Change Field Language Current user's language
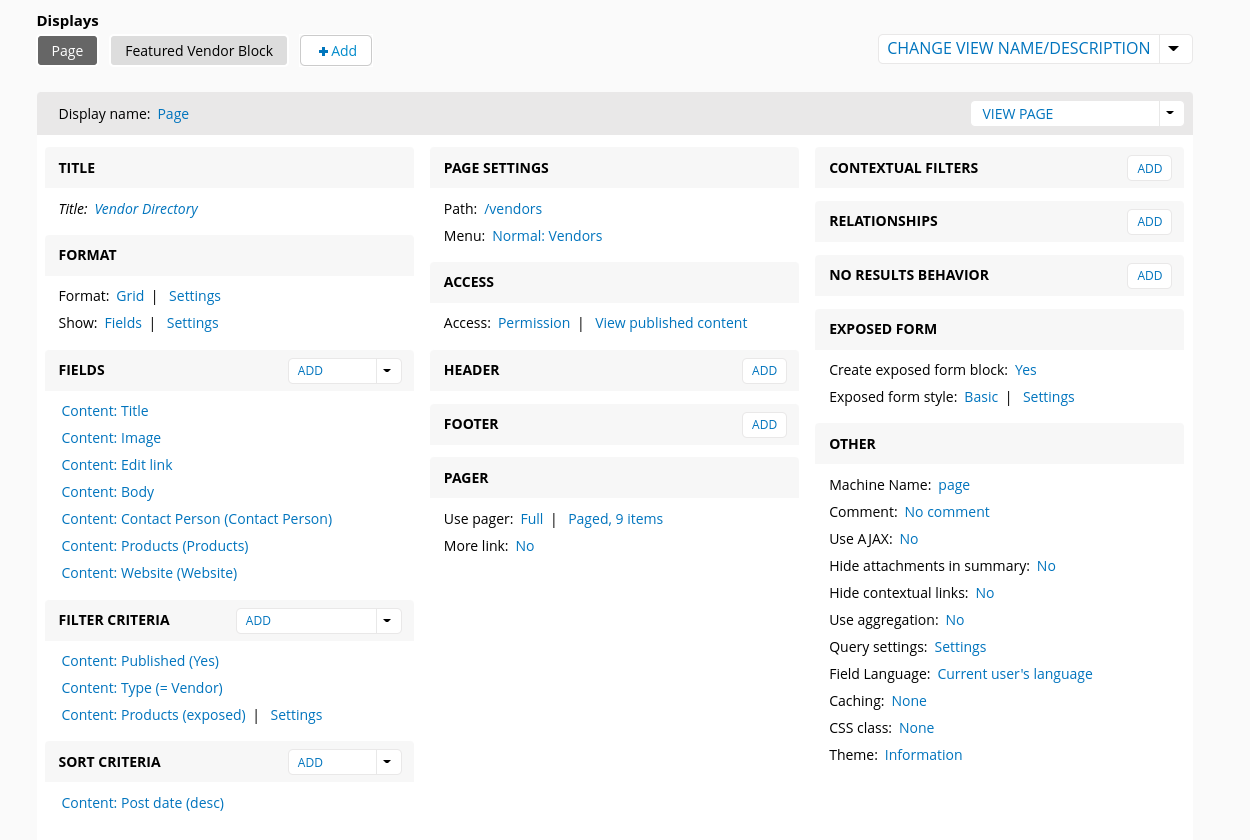 [1015, 674]
